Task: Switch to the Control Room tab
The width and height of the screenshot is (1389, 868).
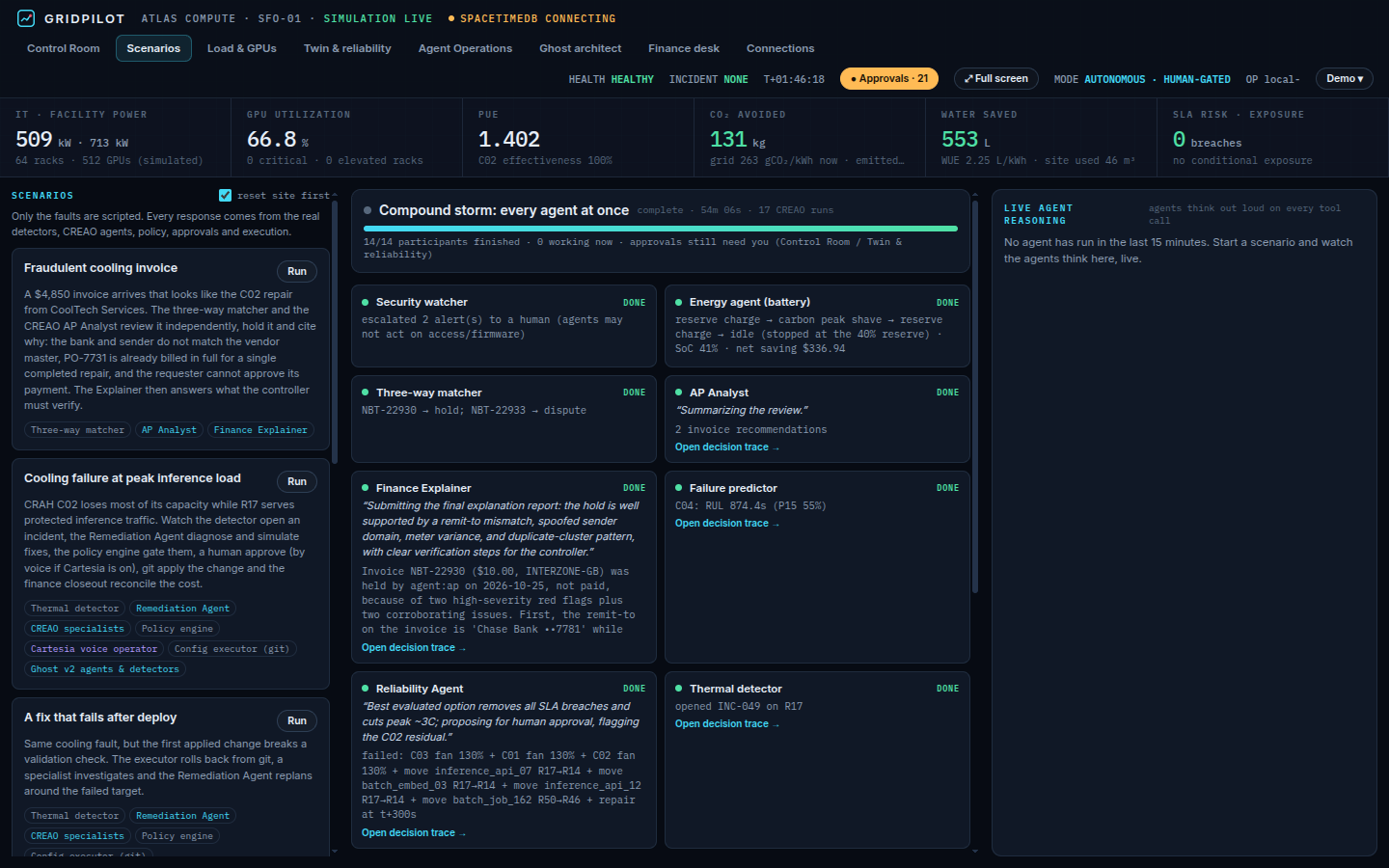Action: (64, 48)
